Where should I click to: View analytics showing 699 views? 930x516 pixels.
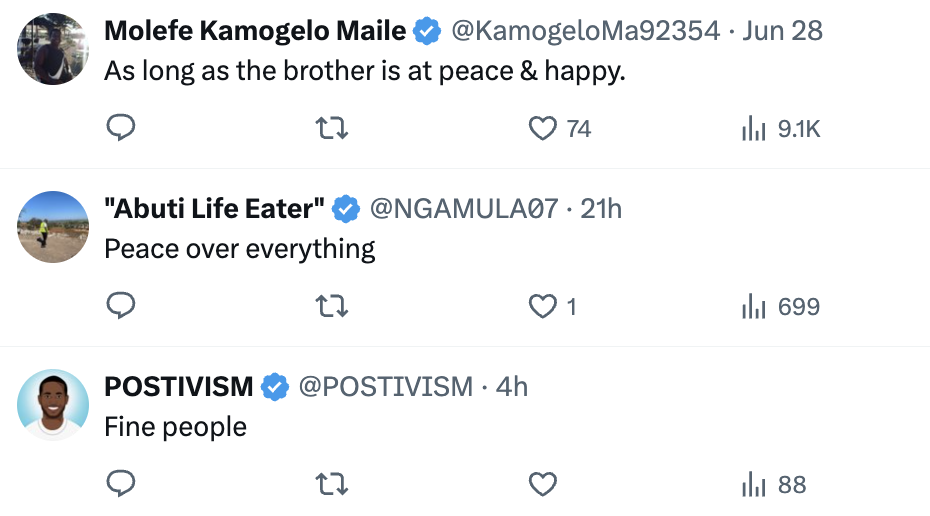click(781, 306)
